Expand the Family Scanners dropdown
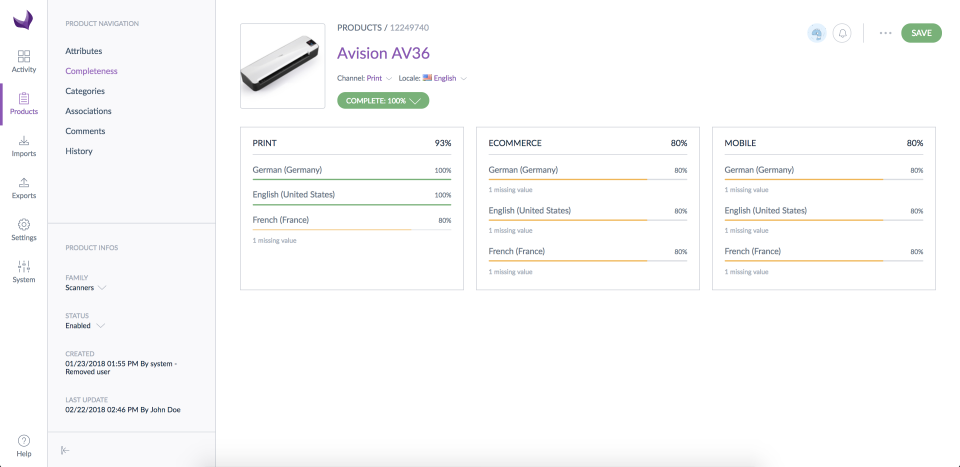The image size is (960, 467). [x=85, y=288]
